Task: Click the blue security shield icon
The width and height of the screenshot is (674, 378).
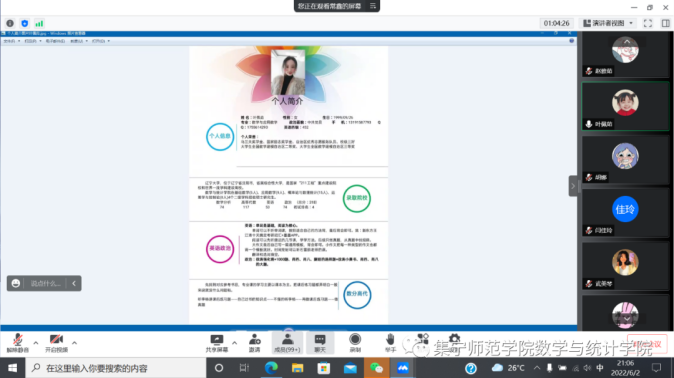Action: [25, 23]
